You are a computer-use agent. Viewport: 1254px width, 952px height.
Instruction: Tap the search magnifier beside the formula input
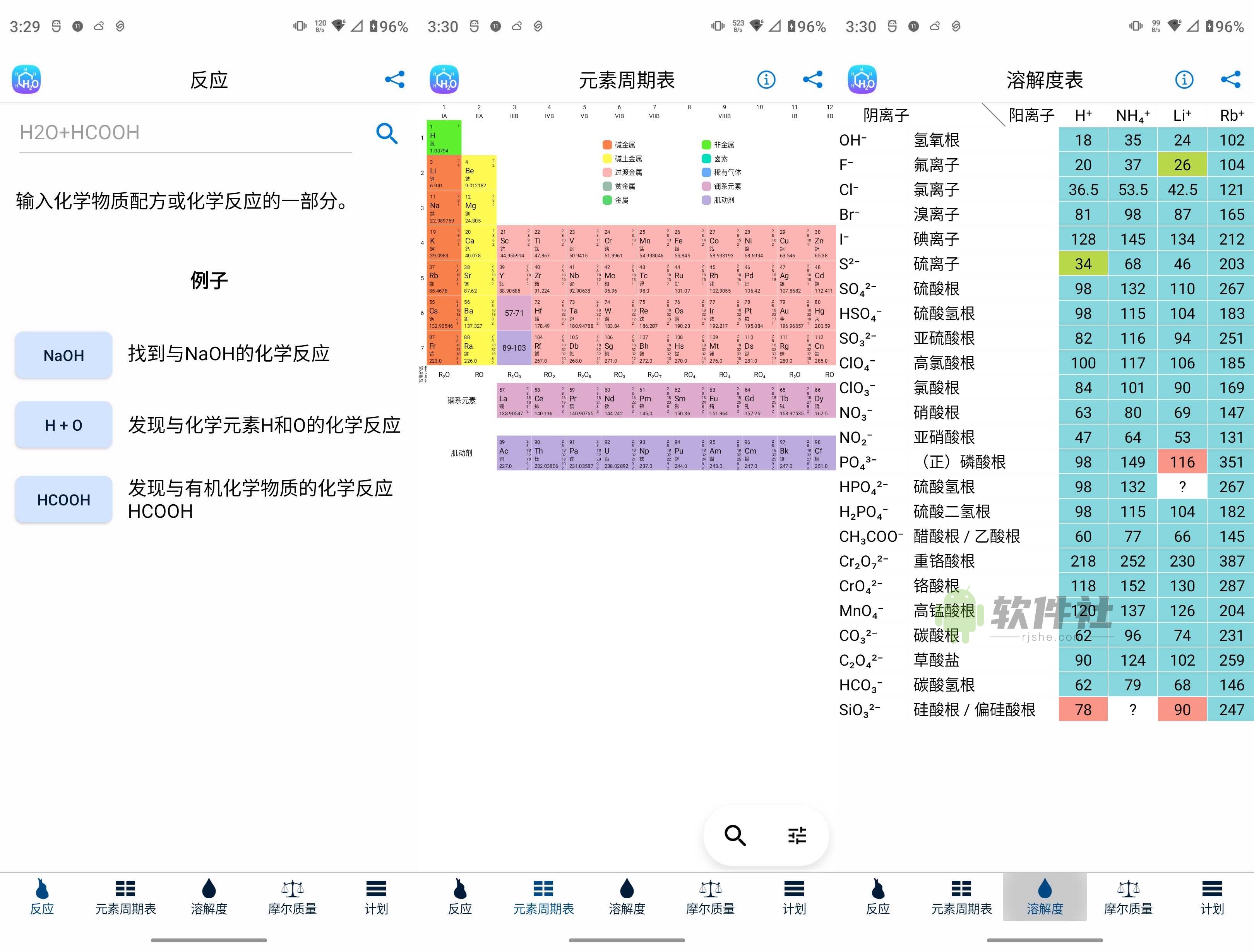(387, 134)
